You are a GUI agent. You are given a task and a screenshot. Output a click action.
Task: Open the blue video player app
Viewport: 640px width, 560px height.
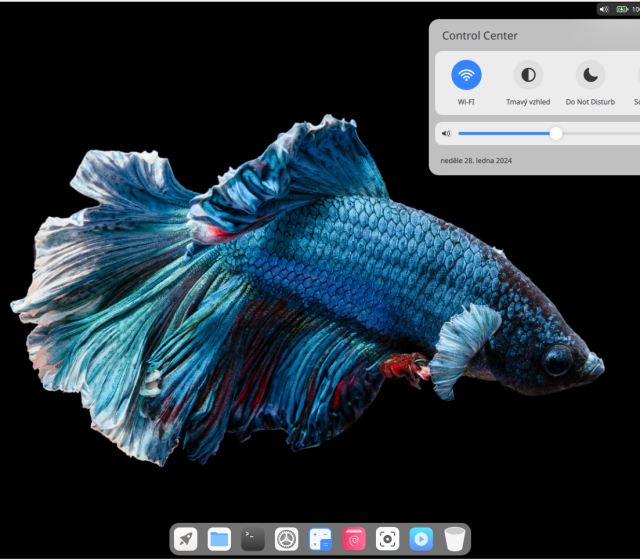(421, 539)
